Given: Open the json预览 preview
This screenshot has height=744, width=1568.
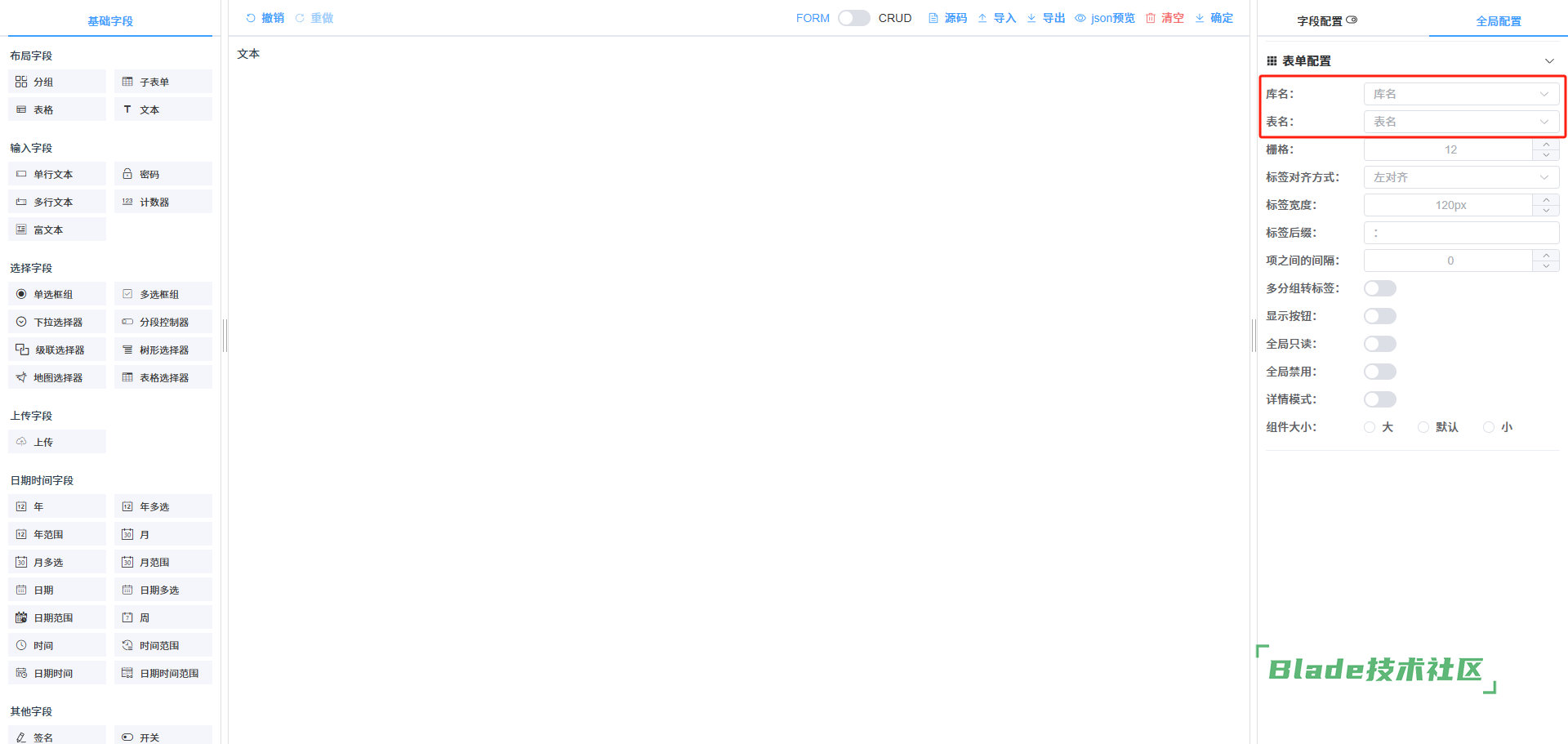Looking at the screenshot, I should tap(1104, 18).
